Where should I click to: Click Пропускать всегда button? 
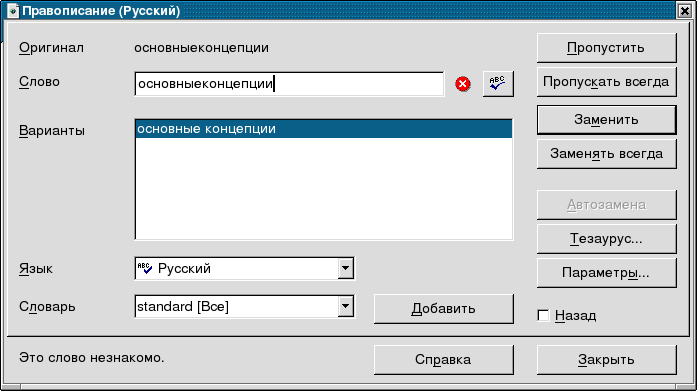point(606,82)
